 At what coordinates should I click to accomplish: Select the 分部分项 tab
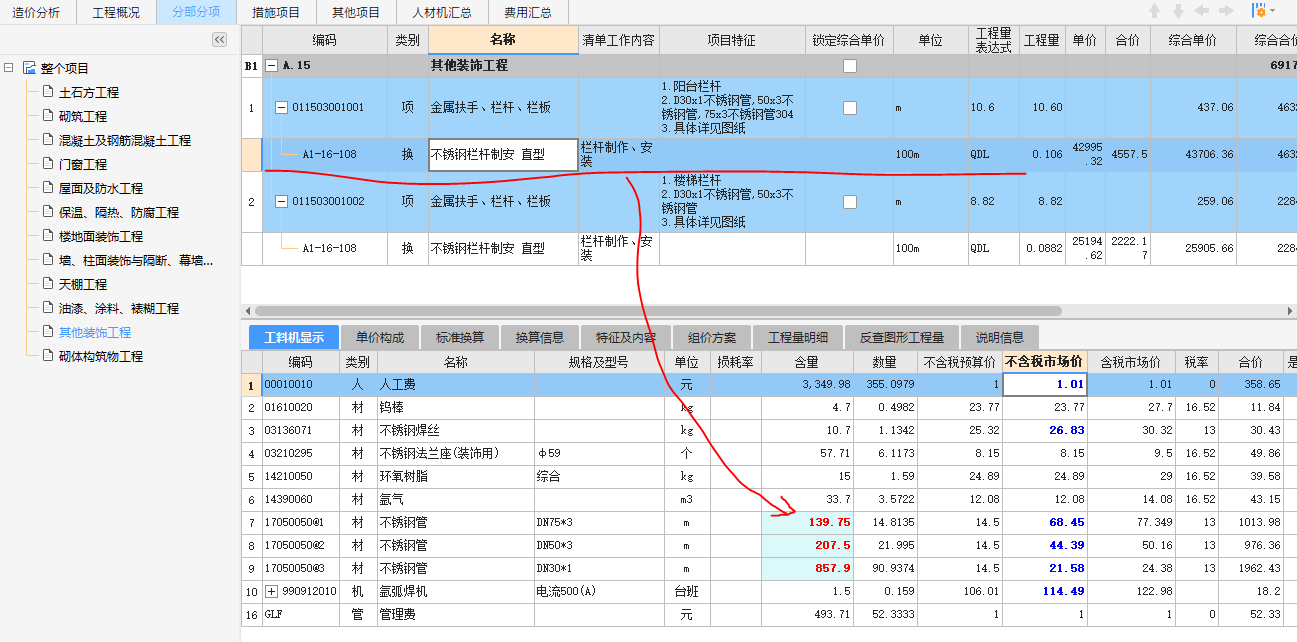196,13
